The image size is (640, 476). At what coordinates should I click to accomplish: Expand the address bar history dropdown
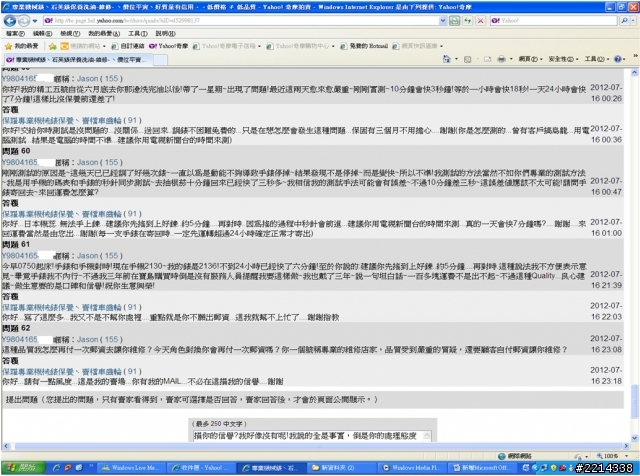[443, 20]
